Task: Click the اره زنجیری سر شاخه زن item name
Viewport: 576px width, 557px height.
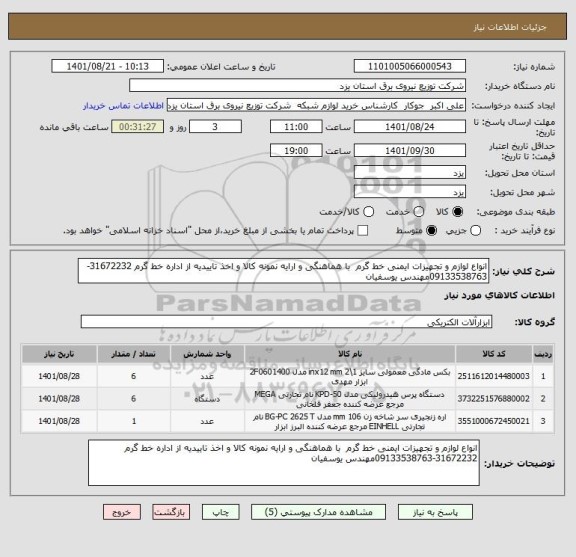Action: tap(350, 421)
